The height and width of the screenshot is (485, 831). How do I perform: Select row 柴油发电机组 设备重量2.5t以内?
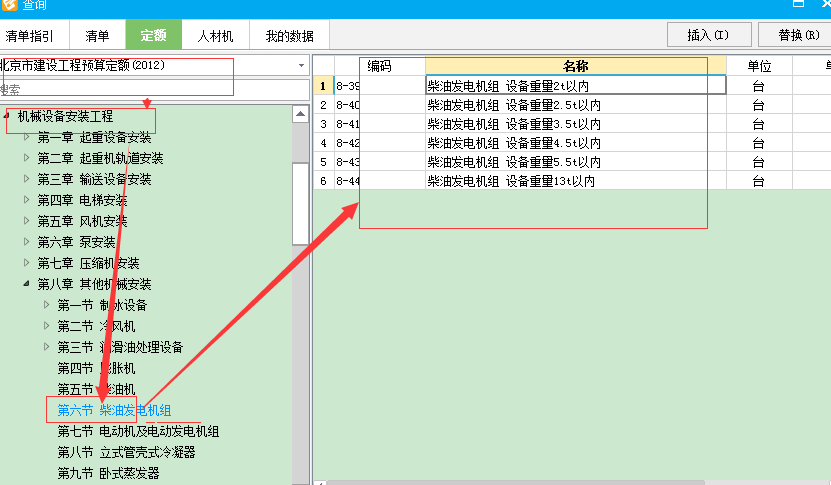coord(576,104)
